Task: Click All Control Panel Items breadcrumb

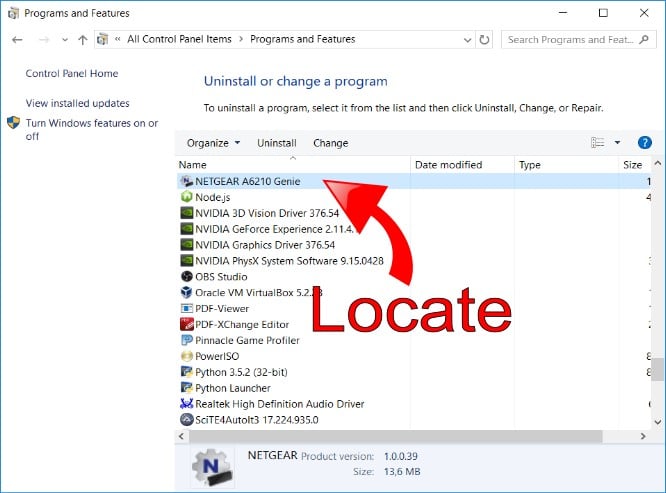Action: click(x=179, y=39)
